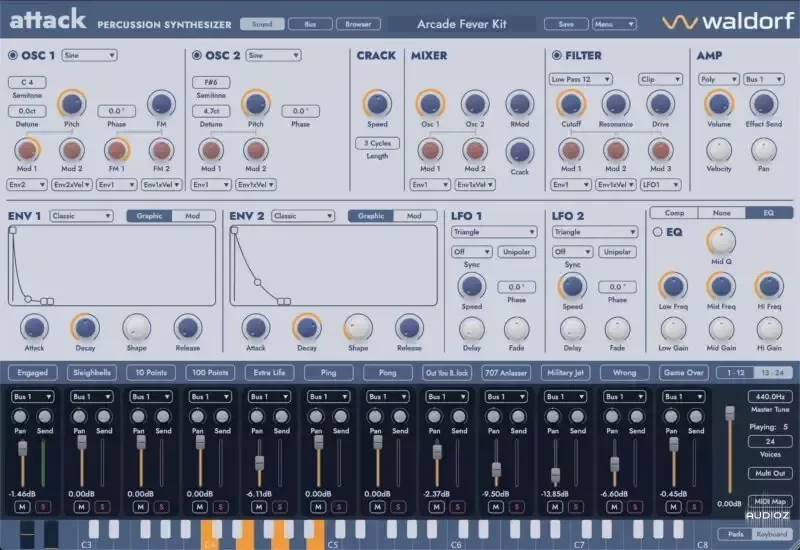Adjust the Engaged channel volume fader
This screenshot has width=800, height=550.
22,448
